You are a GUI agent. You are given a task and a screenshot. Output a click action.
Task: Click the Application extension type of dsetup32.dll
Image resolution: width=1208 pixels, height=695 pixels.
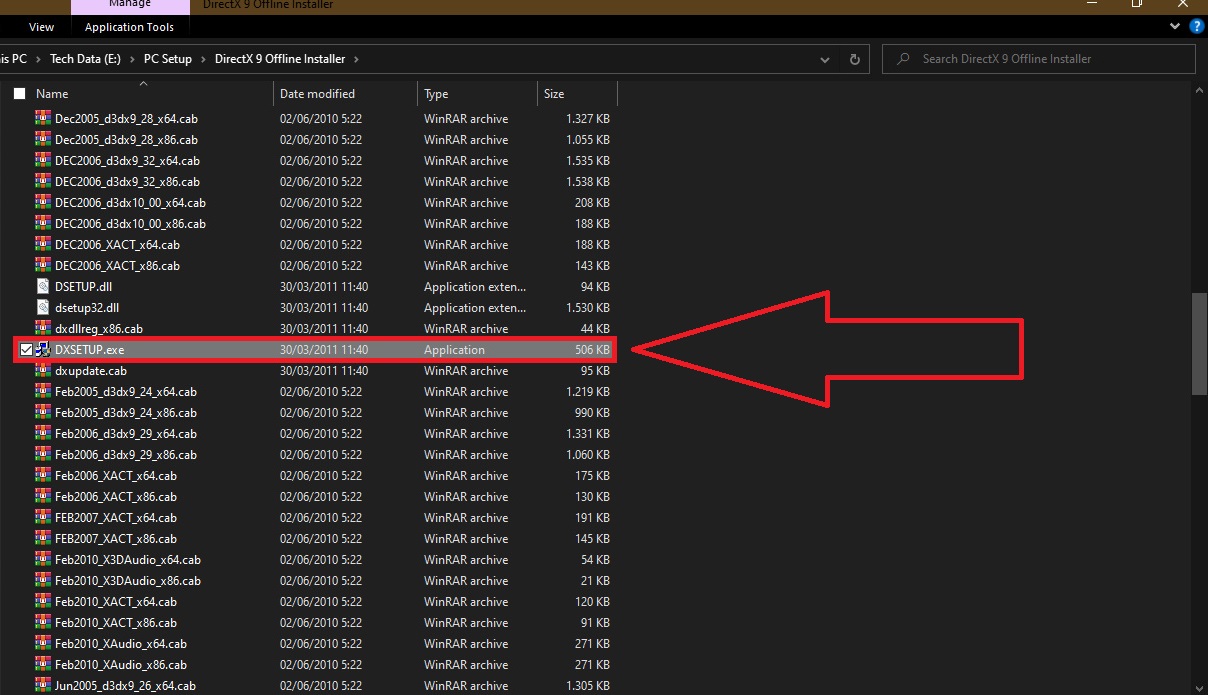pos(475,307)
